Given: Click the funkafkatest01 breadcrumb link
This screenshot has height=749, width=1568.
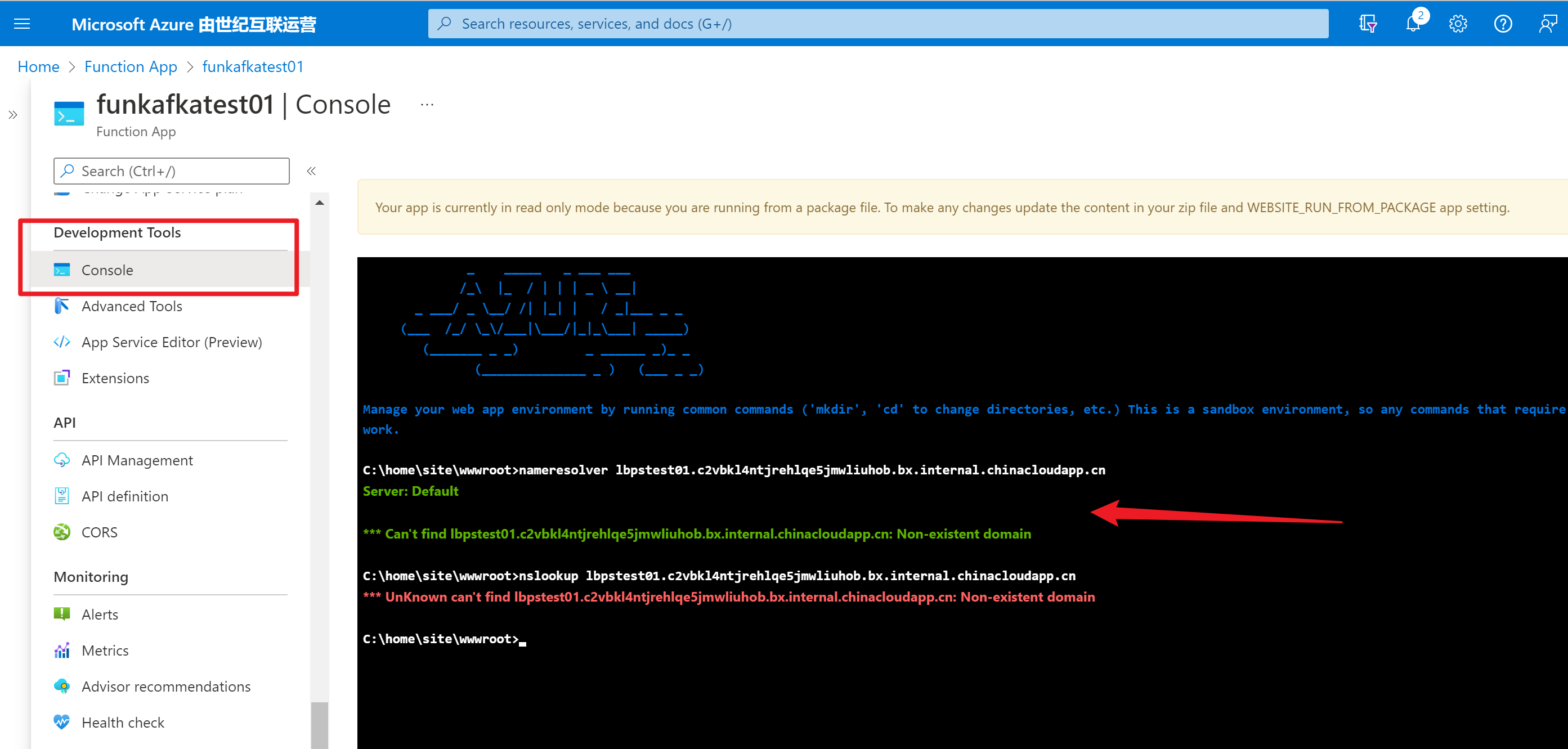Looking at the screenshot, I should click(x=253, y=66).
